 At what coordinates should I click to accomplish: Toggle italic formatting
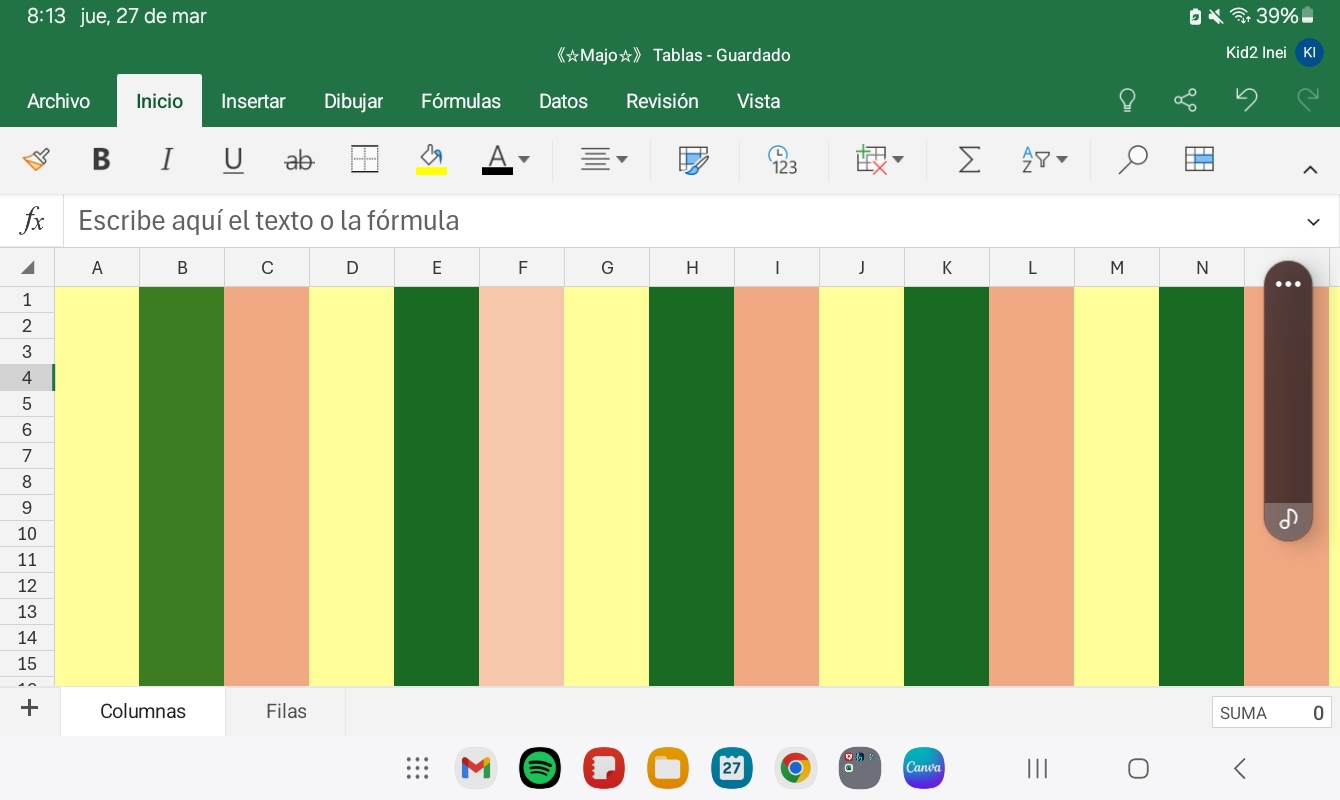click(167, 160)
